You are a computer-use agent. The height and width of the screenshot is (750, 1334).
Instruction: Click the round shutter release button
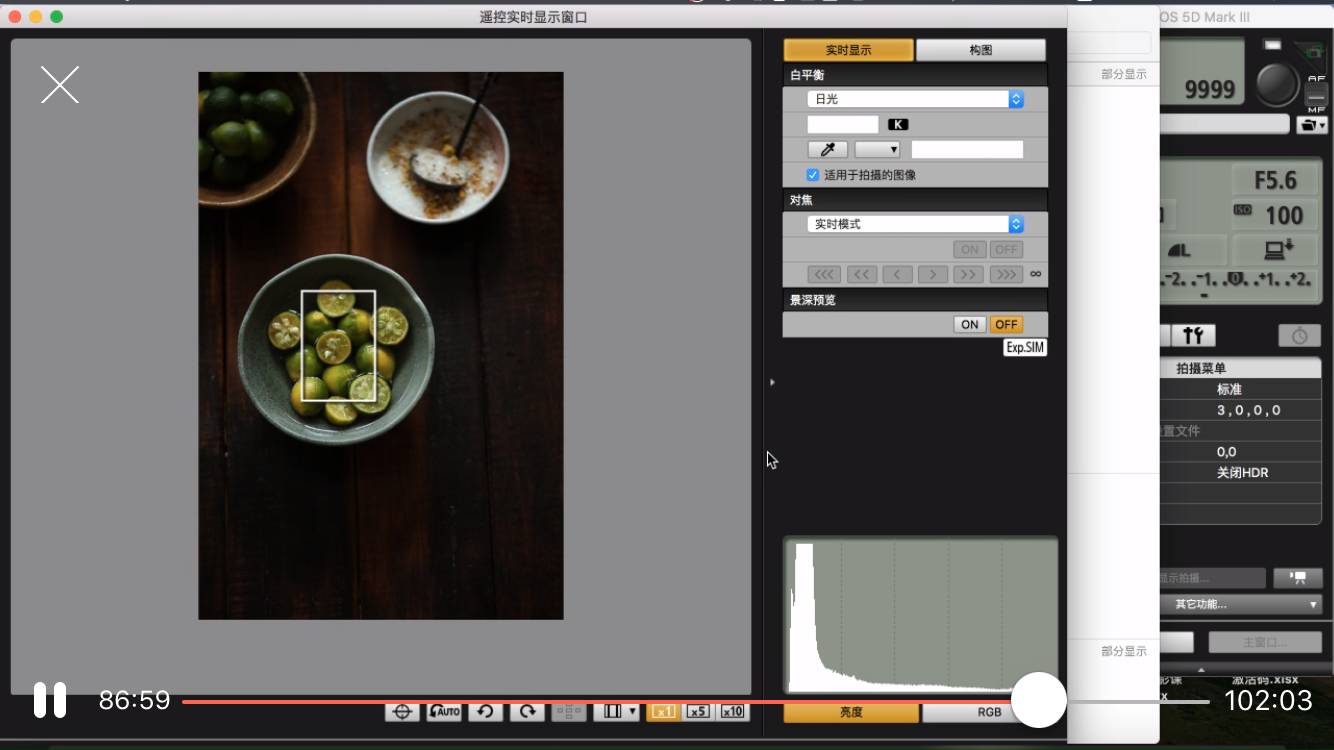click(x=1277, y=85)
